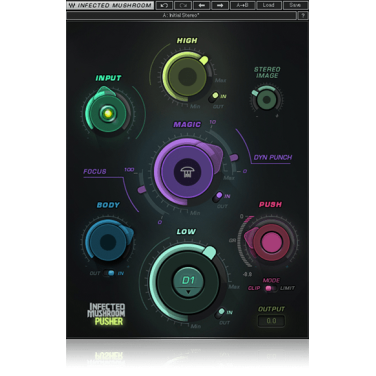This screenshot has height=376, width=376.
Task: Click the FOCUS slider handle
Action: coord(142,190)
